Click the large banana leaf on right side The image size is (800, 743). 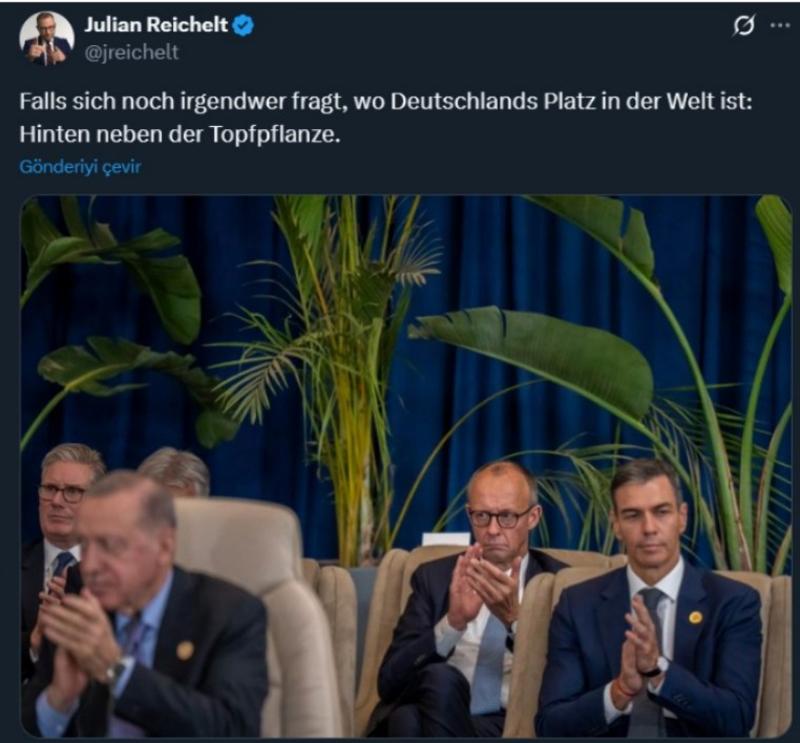click(531, 357)
